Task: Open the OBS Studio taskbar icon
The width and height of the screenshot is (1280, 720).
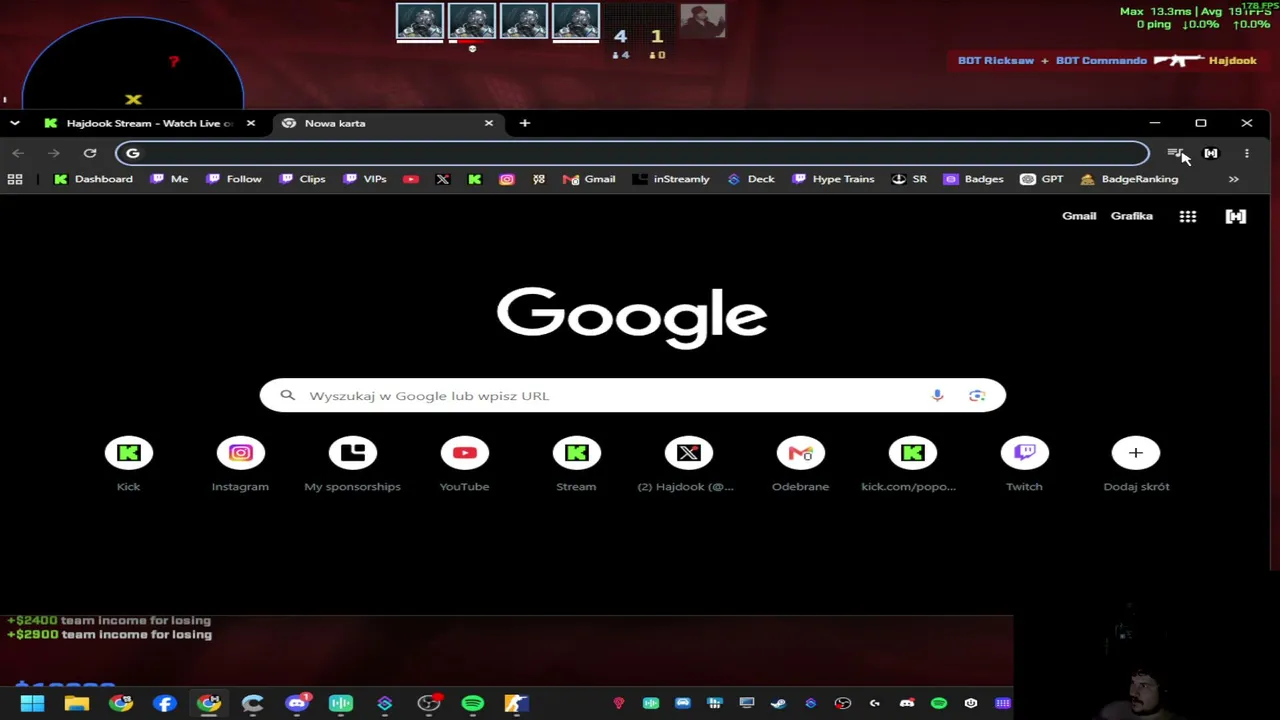Action: pyautogui.click(x=429, y=703)
